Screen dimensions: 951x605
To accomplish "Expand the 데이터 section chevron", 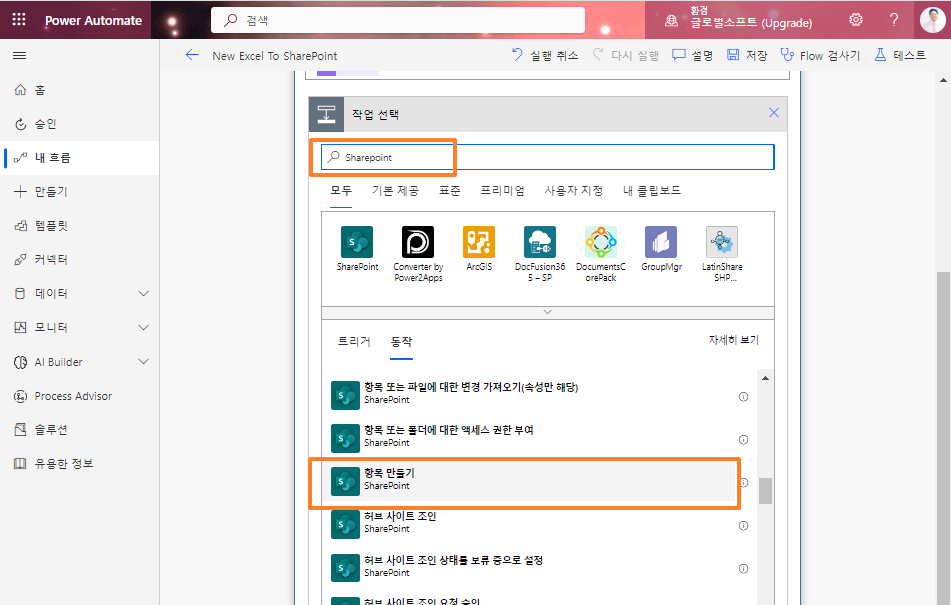I will coord(144,293).
